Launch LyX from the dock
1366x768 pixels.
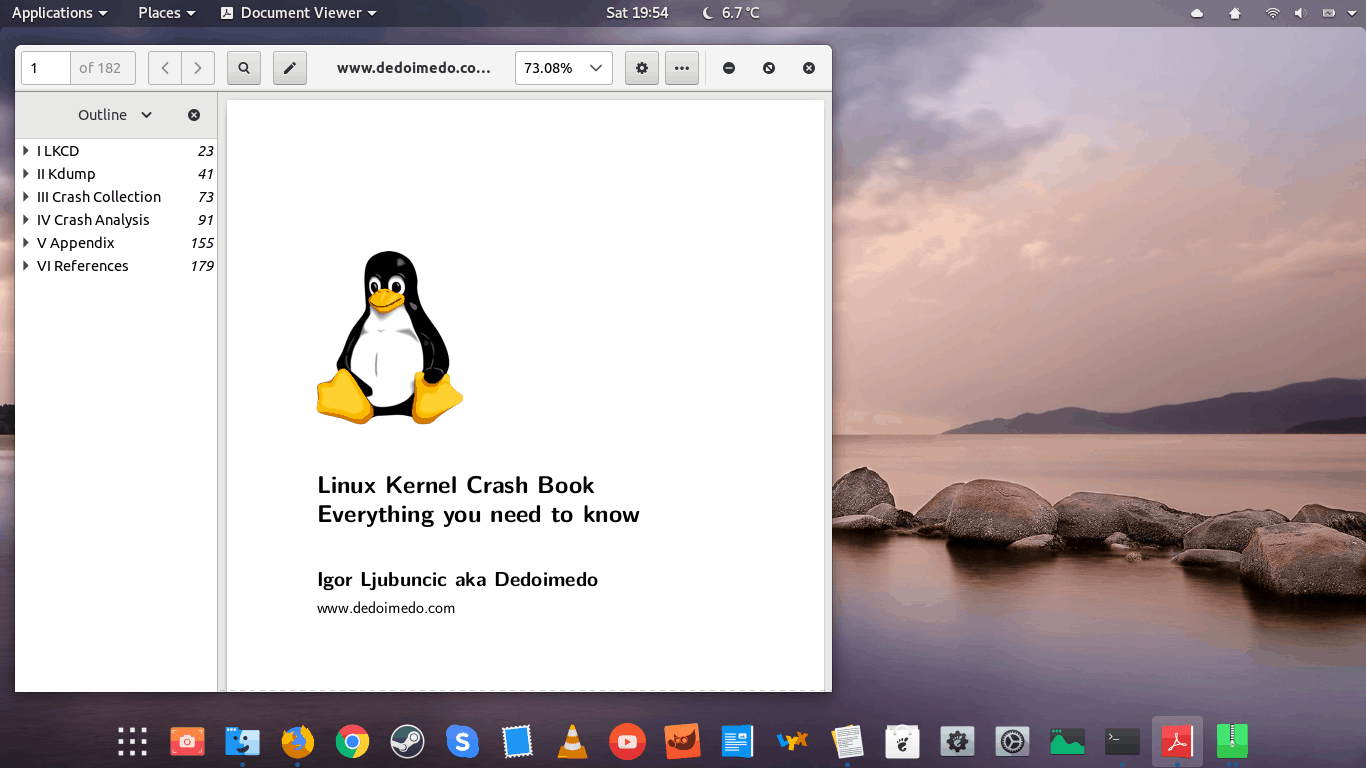pyautogui.click(x=792, y=741)
